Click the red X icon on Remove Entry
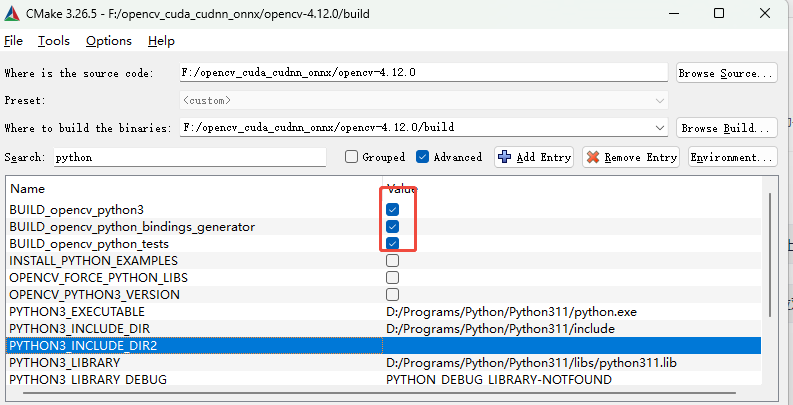The image size is (793, 405). [x=592, y=157]
